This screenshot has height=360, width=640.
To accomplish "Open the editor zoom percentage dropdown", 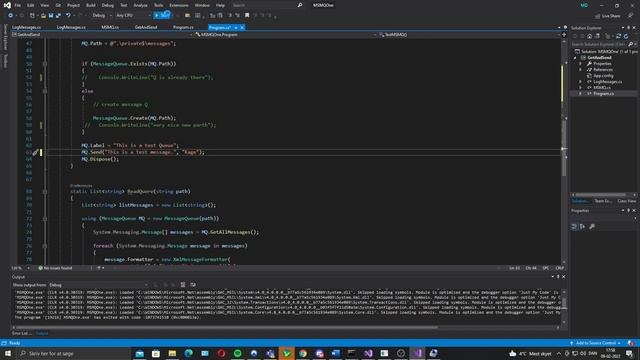I will (x=20, y=268).
